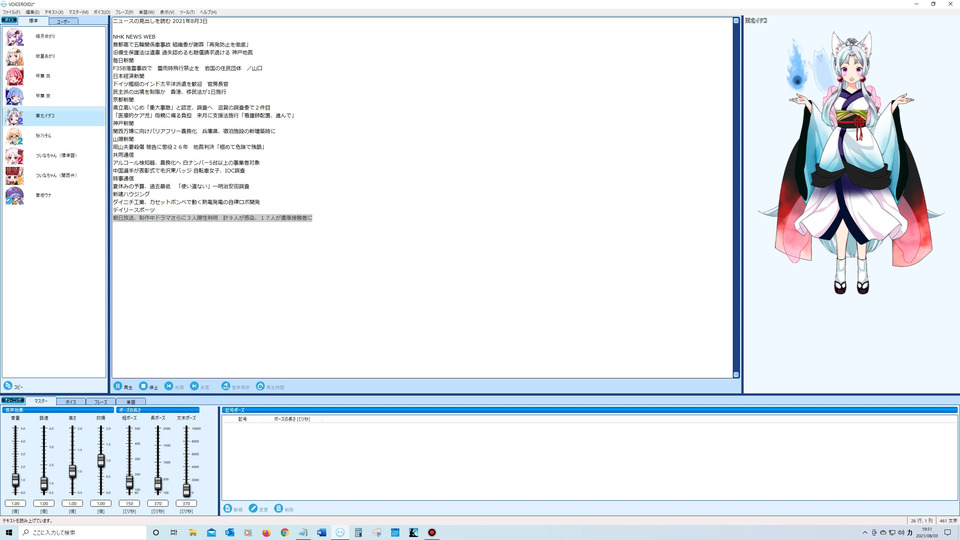Open the テキスト(X) menu

[54, 12]
